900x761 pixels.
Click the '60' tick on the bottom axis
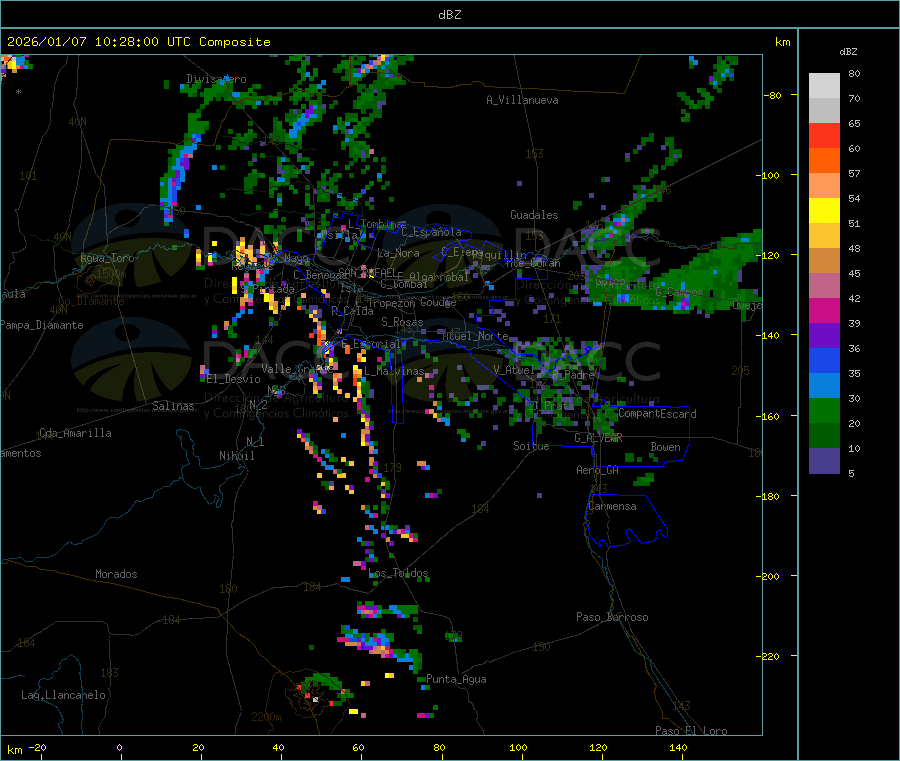click(x=359, y=747)
